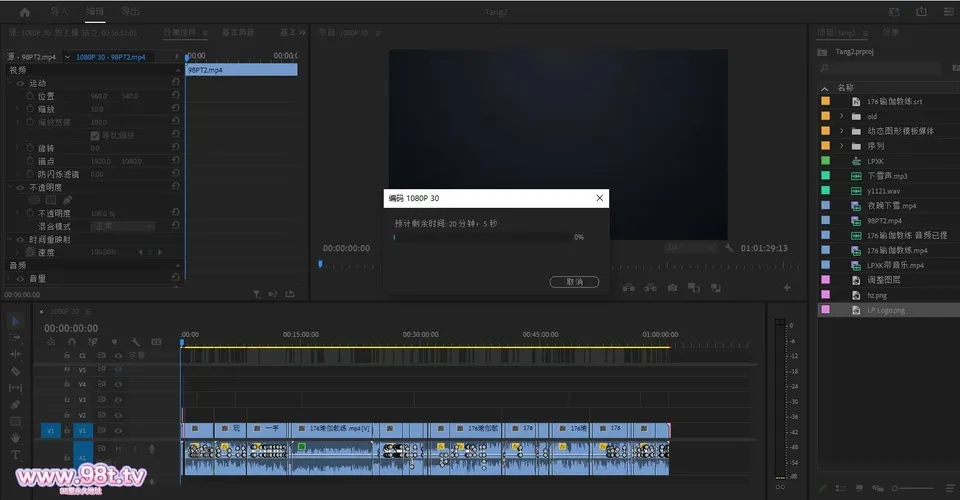
Task: Switch to the 编辑 tab
Action: point(94,12)
